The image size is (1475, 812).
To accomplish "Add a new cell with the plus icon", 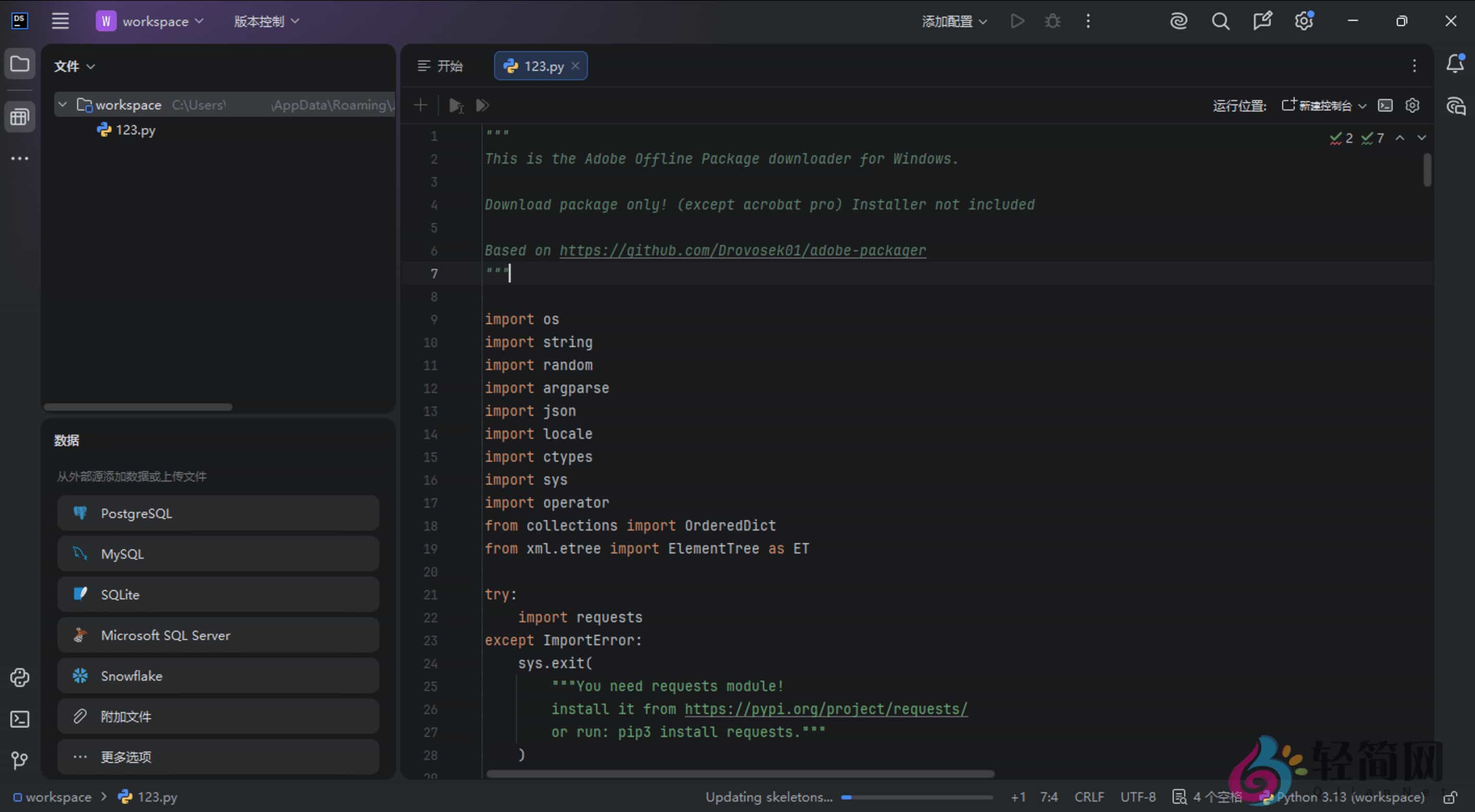I will tap(420, 105).
